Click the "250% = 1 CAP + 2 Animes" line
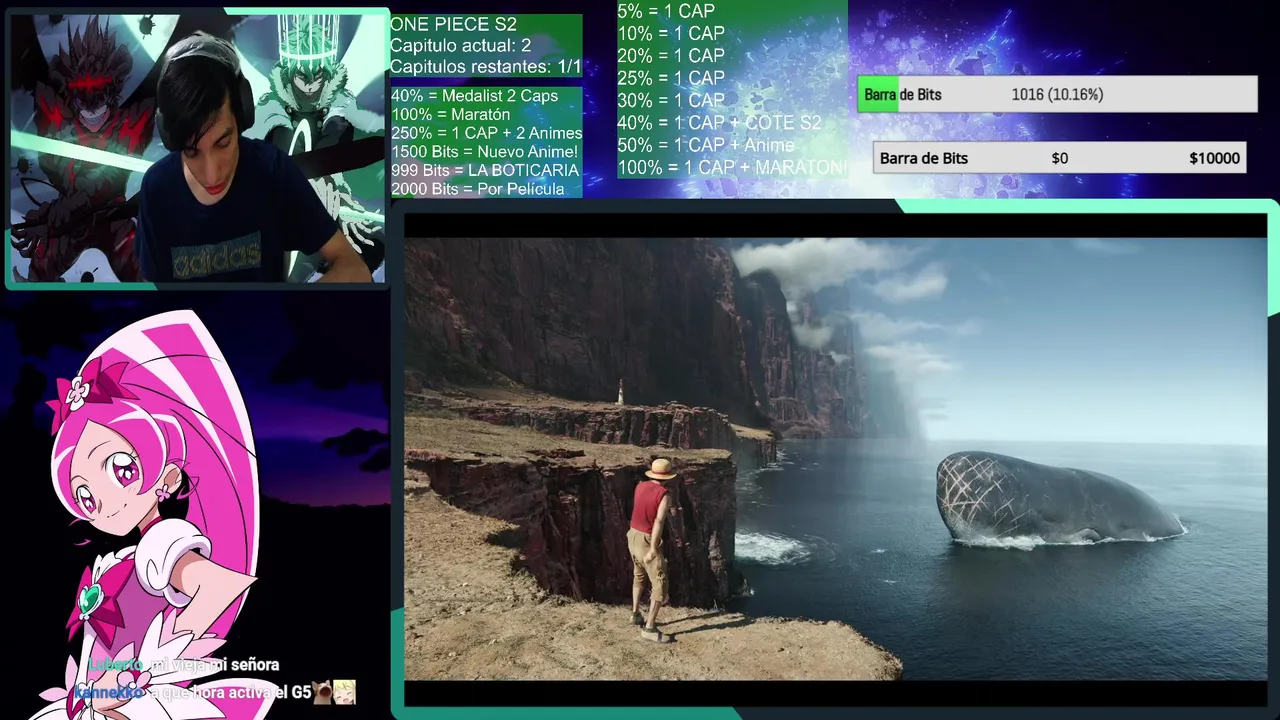The width and height of the screenshot is (1280, 720). [x=486, y=133]
